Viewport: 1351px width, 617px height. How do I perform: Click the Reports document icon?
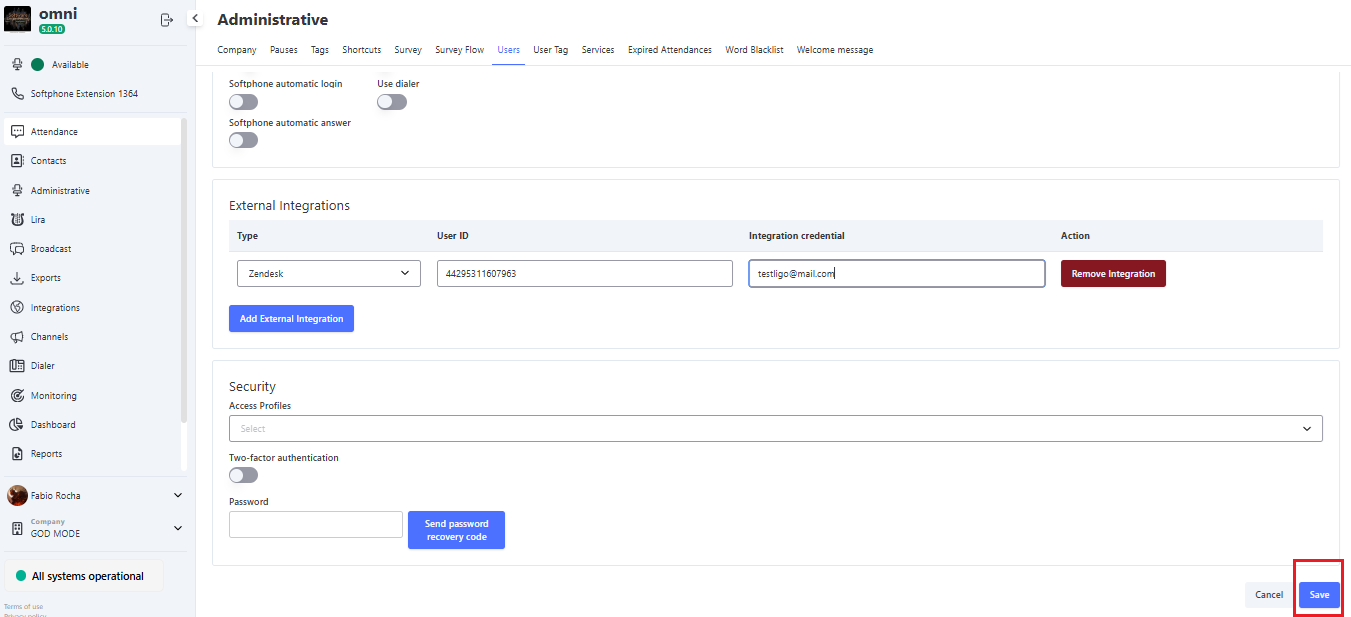17,454
